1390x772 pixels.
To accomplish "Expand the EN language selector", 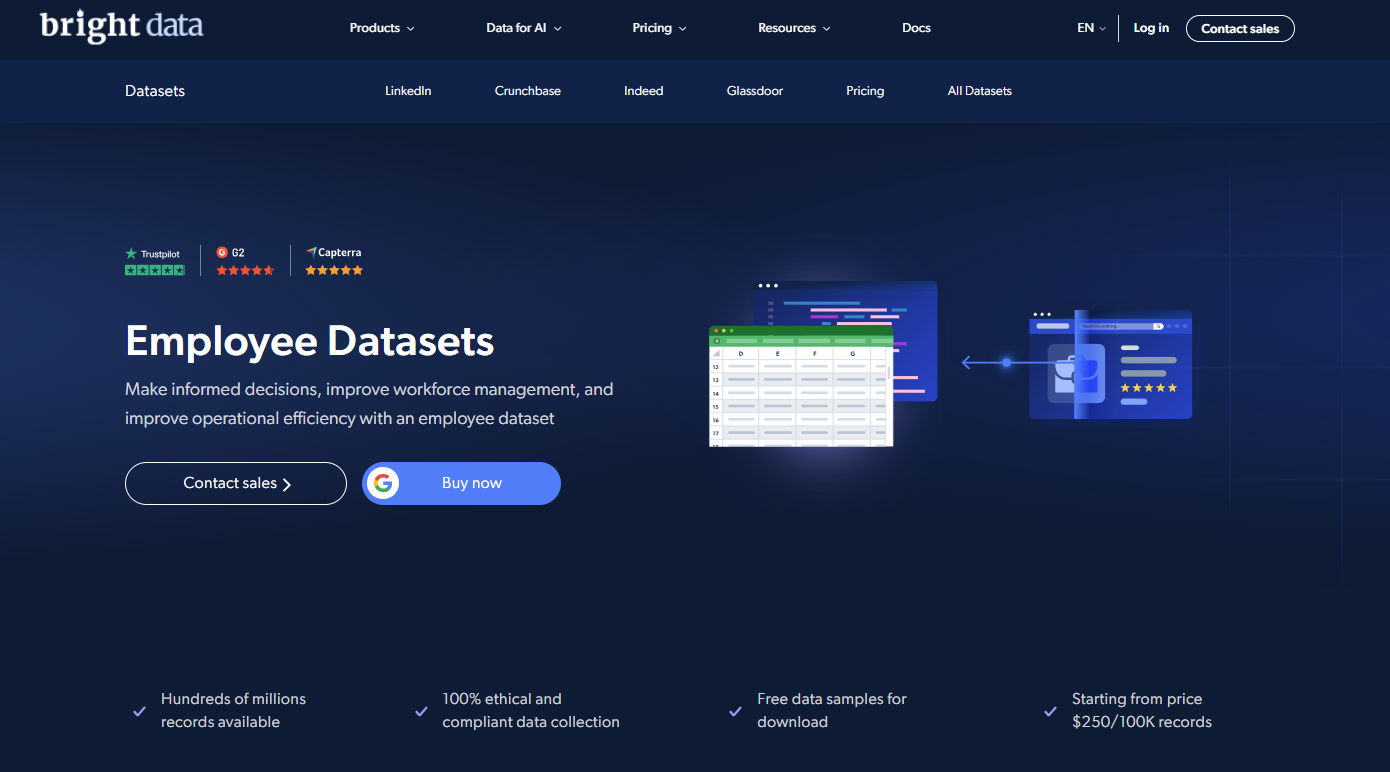I will tap(1092, 28).
